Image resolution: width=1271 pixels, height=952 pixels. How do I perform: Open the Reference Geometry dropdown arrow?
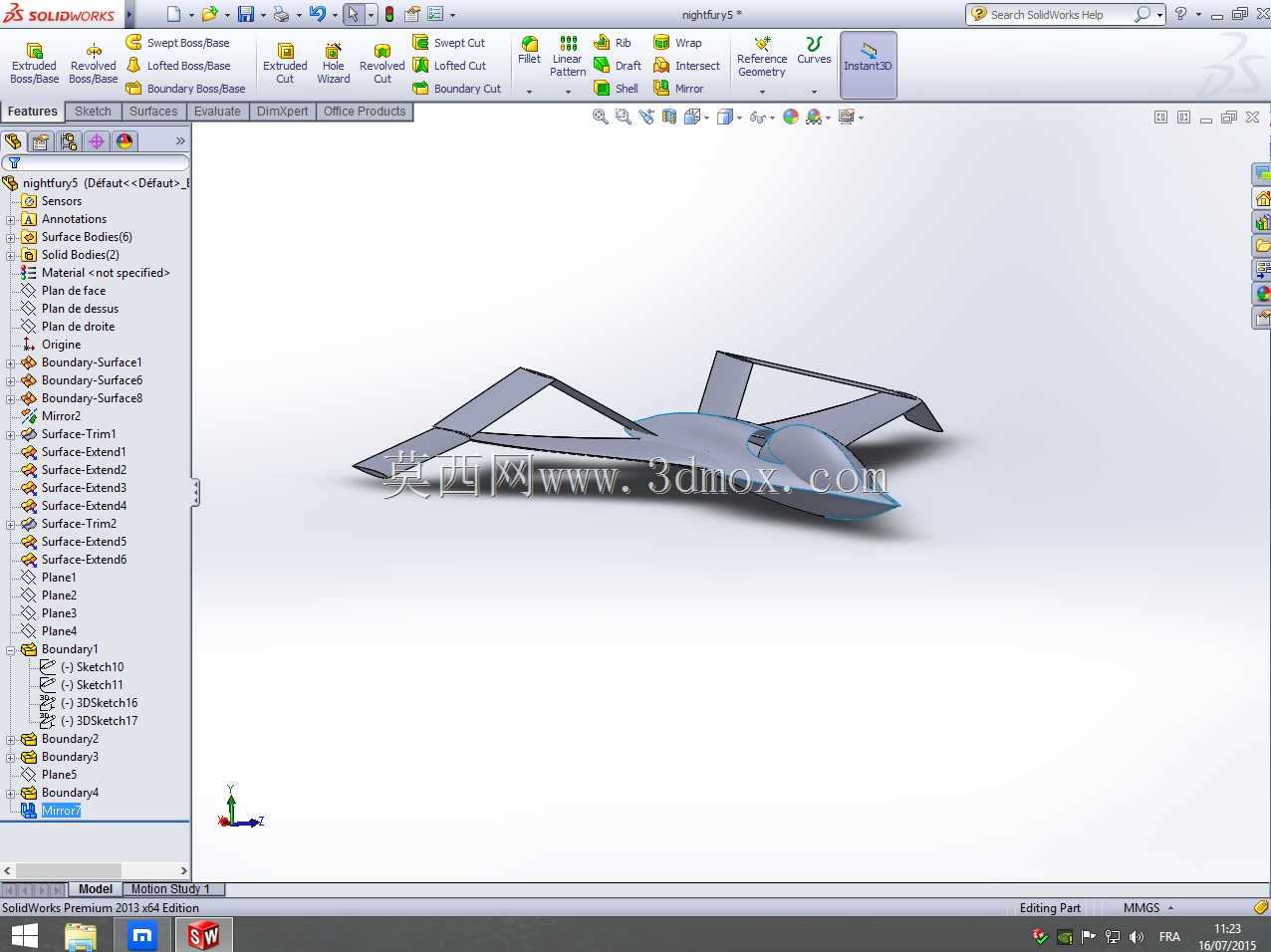[x=762, y=92]
